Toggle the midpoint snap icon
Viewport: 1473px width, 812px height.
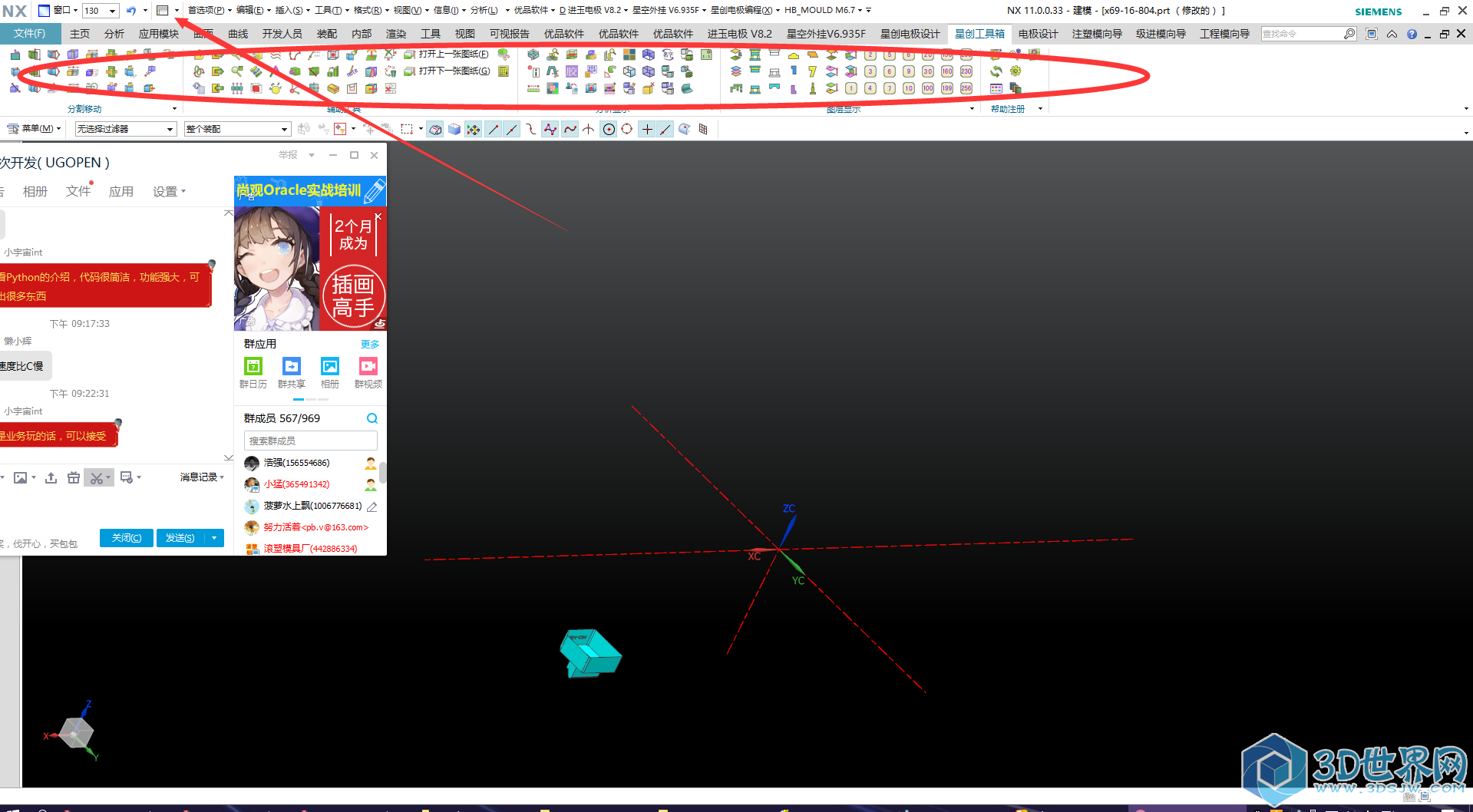coord(512,129)
